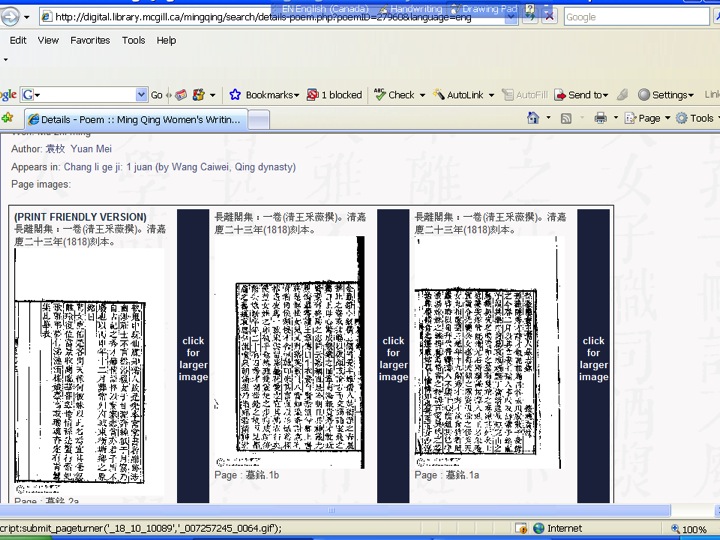720x540 pixels.
Task: Click the Bookmarks star icon
Action: pos(235,95)
